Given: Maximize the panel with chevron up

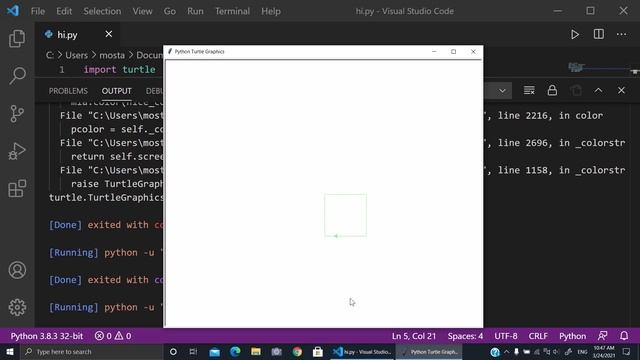Looking at the screenshot, I should point(598,90).
